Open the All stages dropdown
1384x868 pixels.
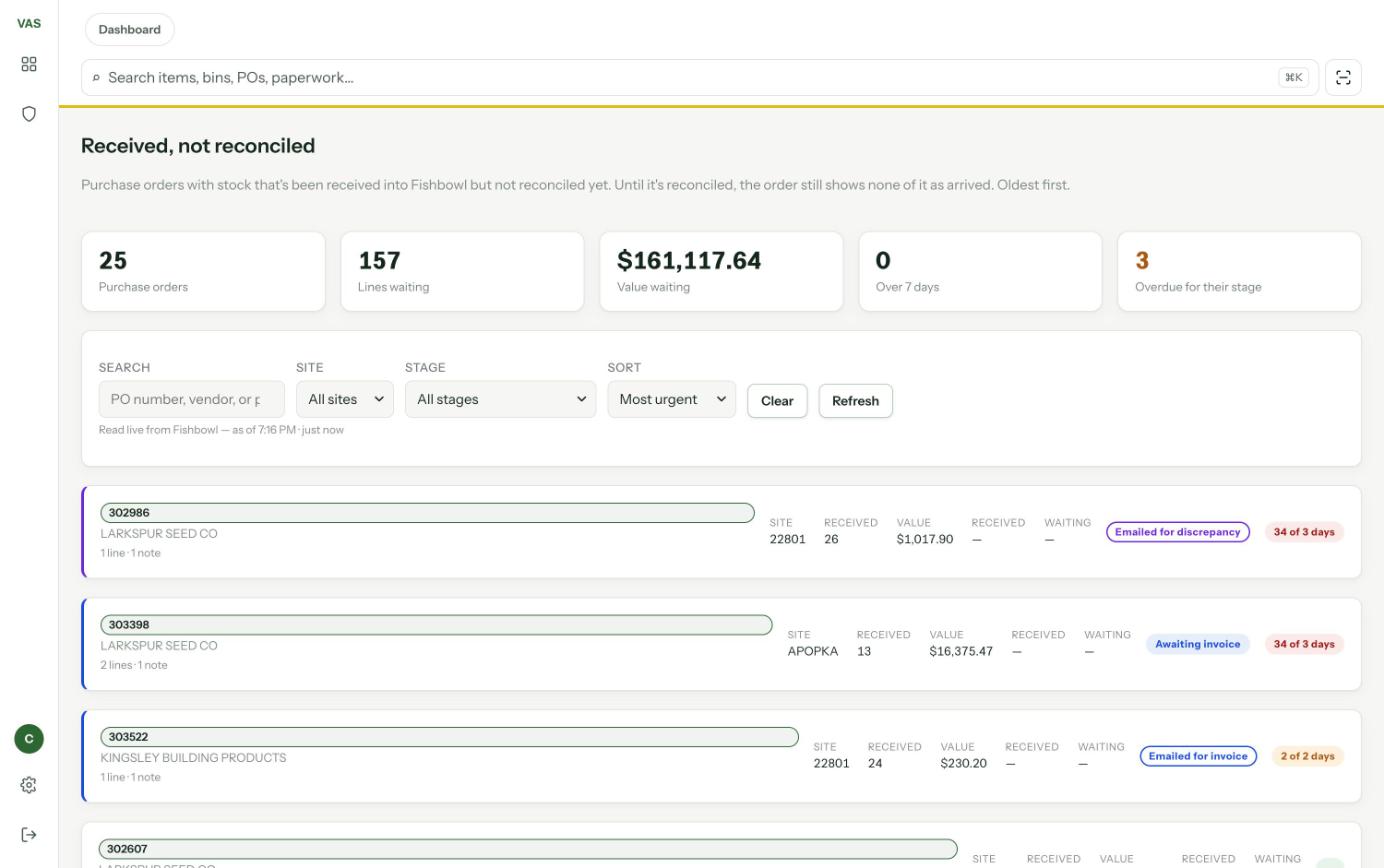pyautogui.click(x=500, y=399)
